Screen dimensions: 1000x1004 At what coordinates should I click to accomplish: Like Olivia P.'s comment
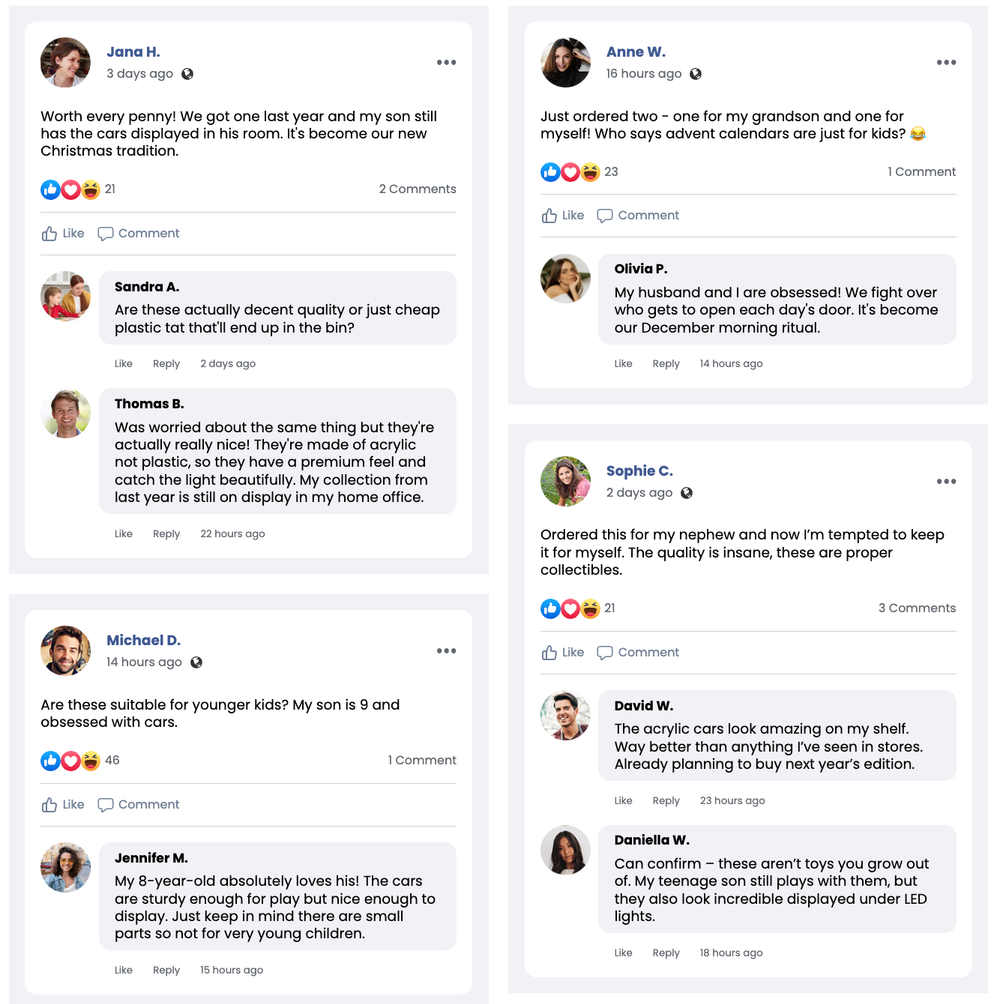(x=623, y=364)
